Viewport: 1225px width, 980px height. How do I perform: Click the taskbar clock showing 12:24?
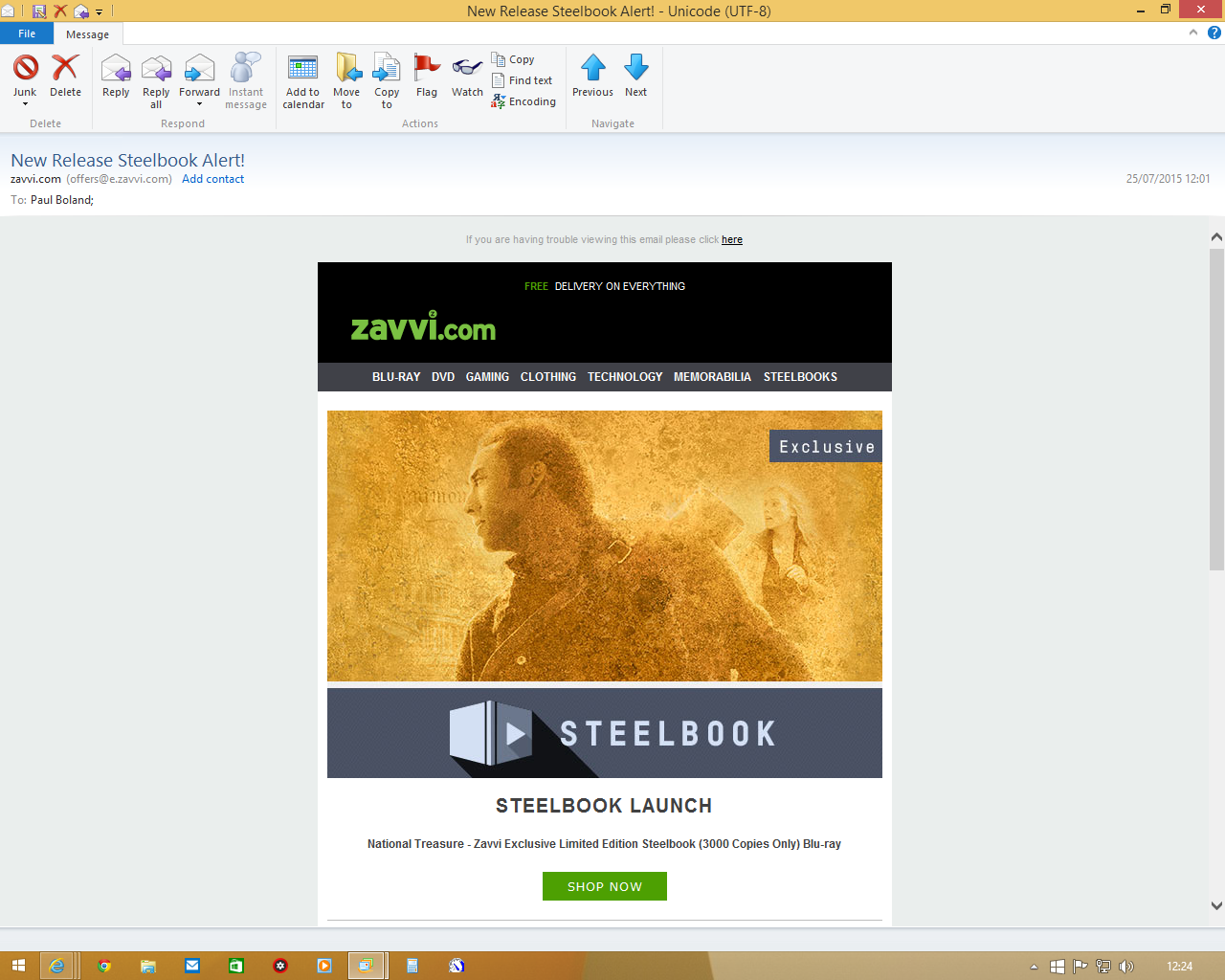click(1180, 967)
